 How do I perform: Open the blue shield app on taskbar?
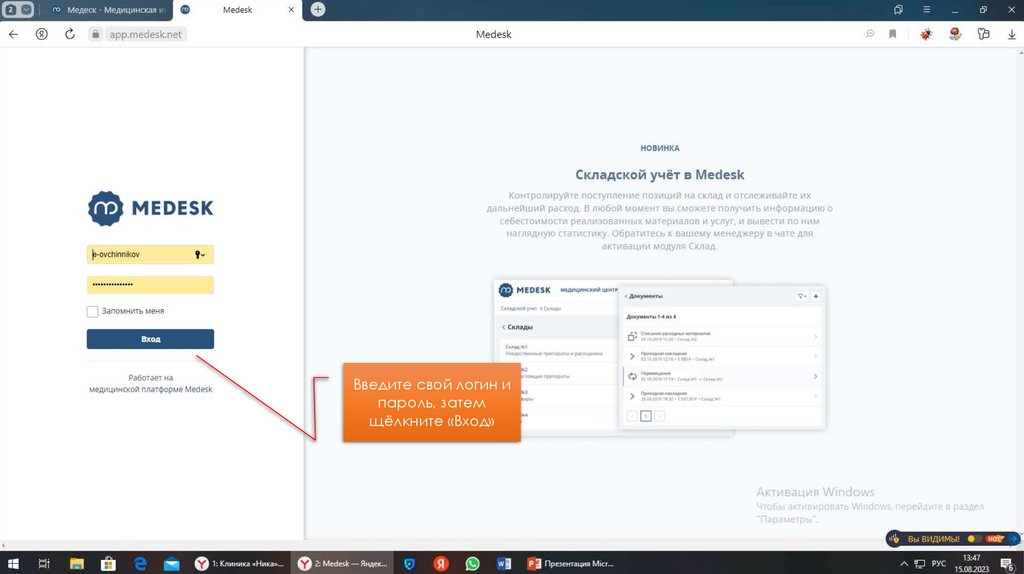[409, 564]
